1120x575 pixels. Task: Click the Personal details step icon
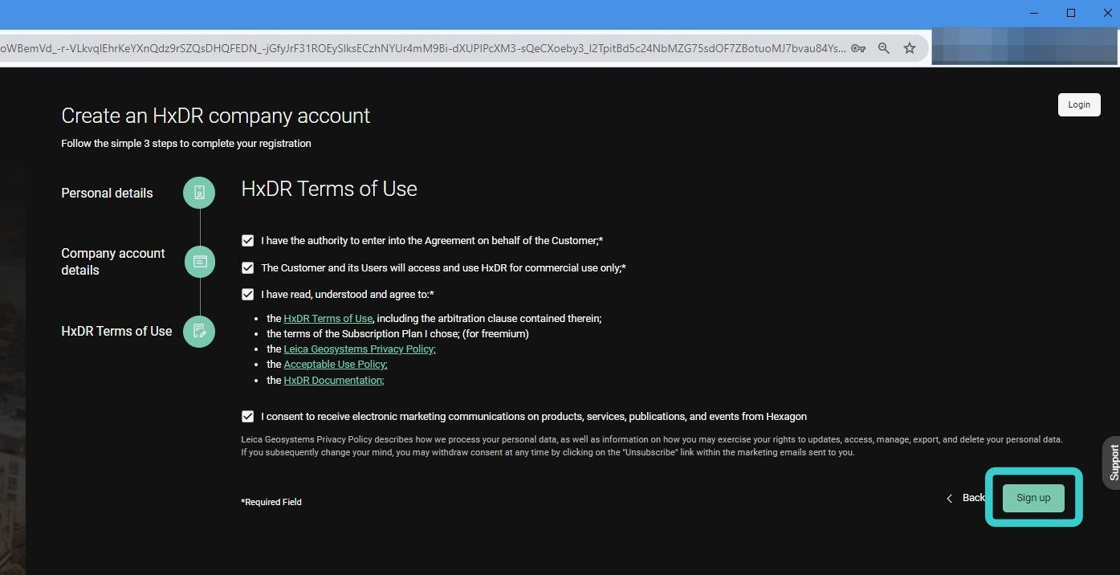point(199,193)
